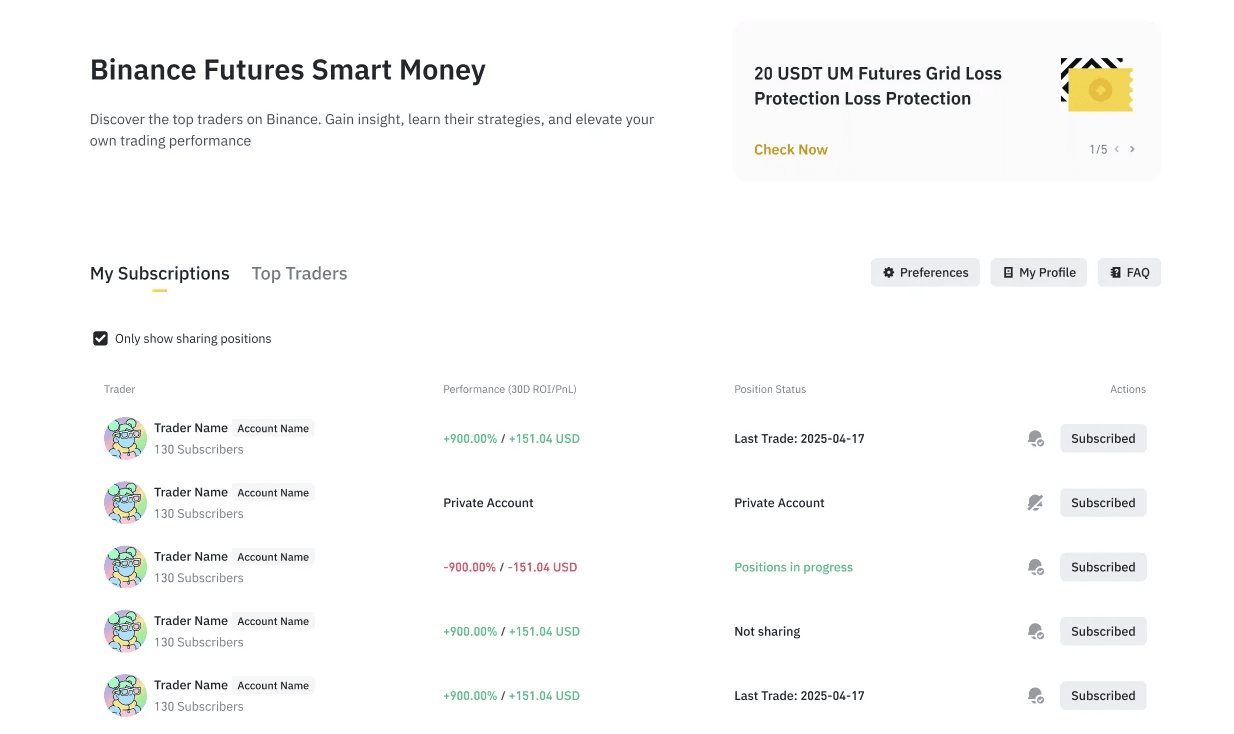The width and height of the screenshot is (1234, 734).
Task: Click the muted bell icon in Private Account row
Action: coord(1035,503)
